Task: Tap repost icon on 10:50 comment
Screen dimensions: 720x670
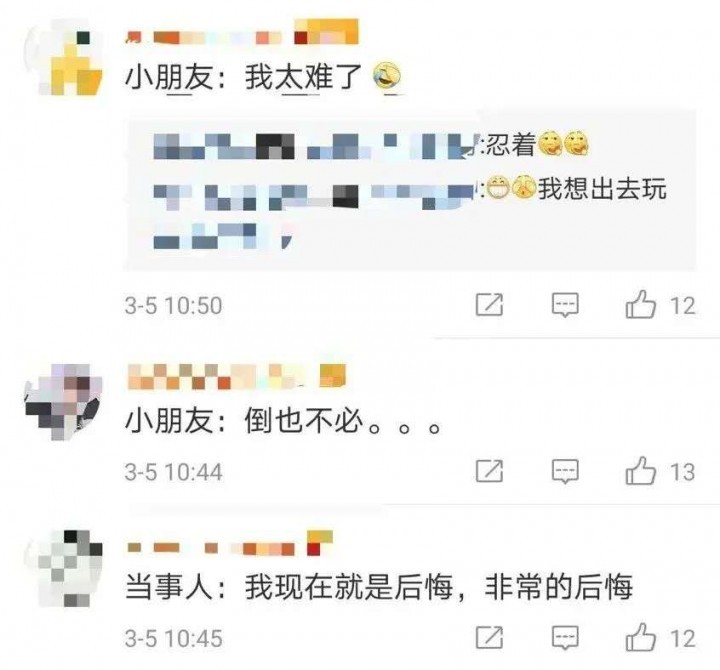Action: (489, 305)
